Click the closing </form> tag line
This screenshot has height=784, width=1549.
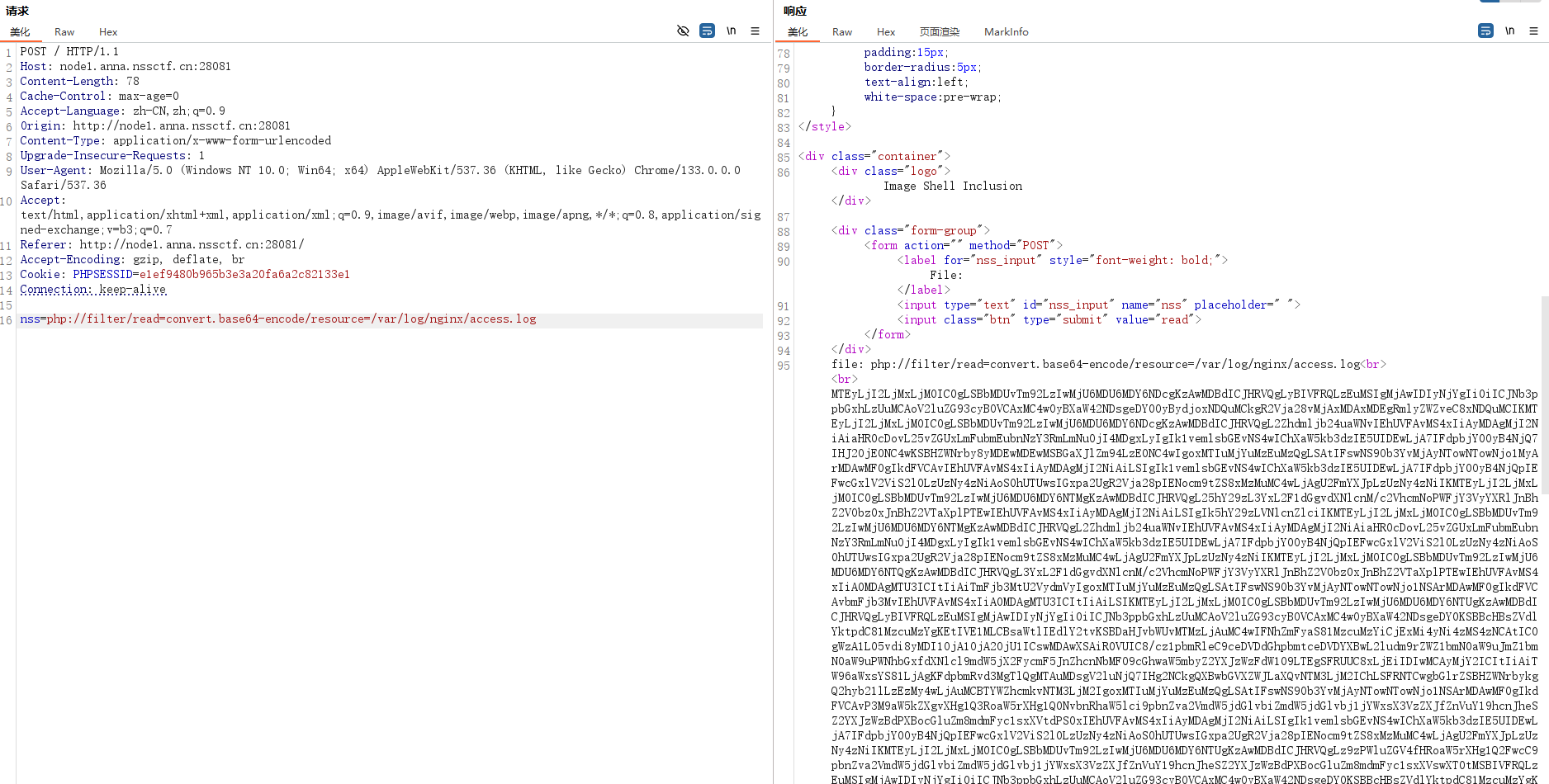(x=888, y=335)
